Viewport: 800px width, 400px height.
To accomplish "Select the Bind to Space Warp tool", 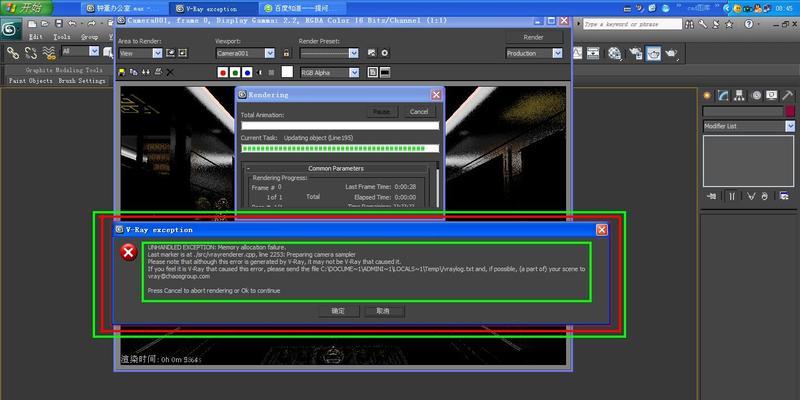I will [x=49, y=52].
